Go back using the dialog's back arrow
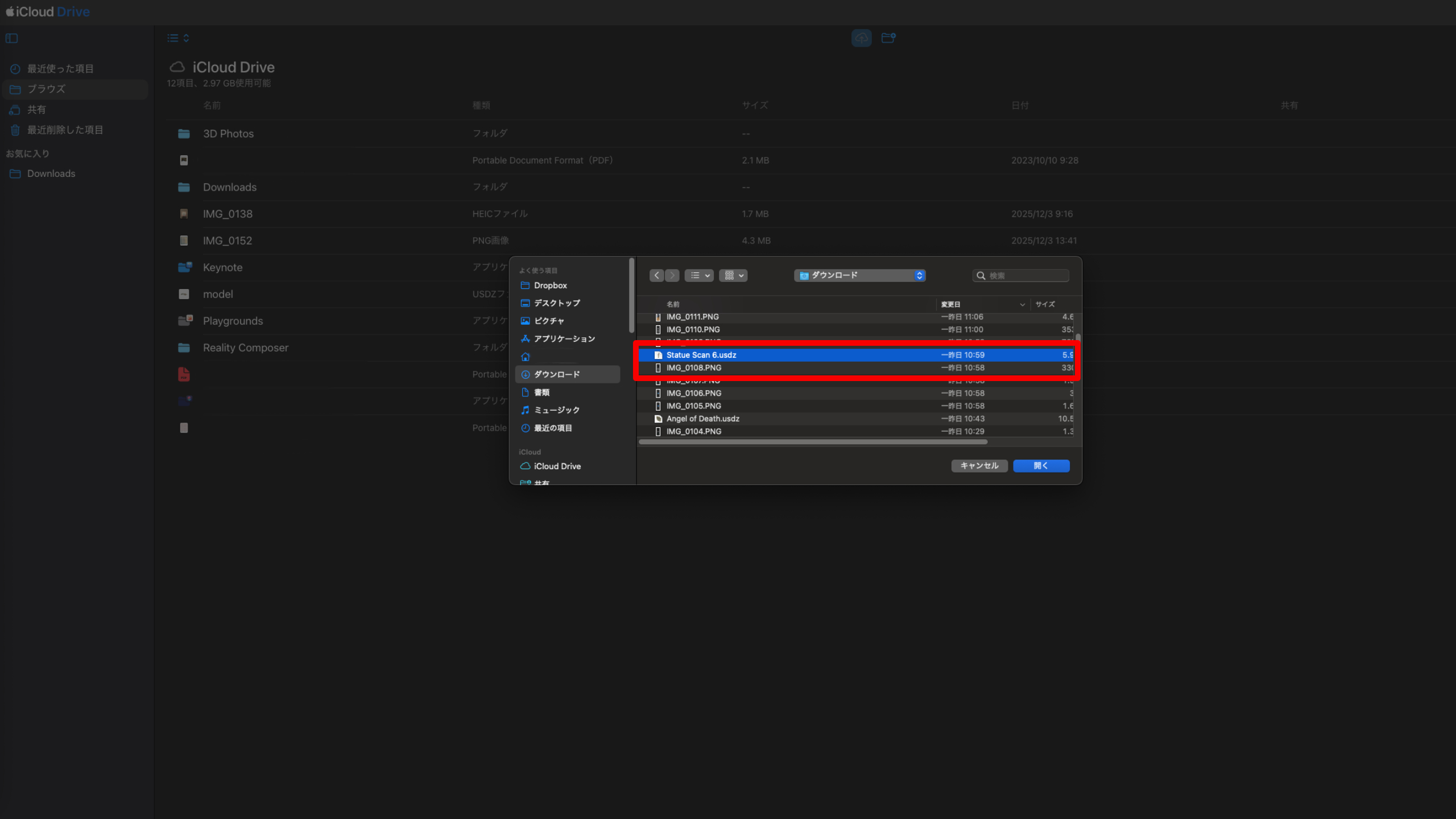The height and width of the screenshot is (819, 1456). (x=656, y=275)
